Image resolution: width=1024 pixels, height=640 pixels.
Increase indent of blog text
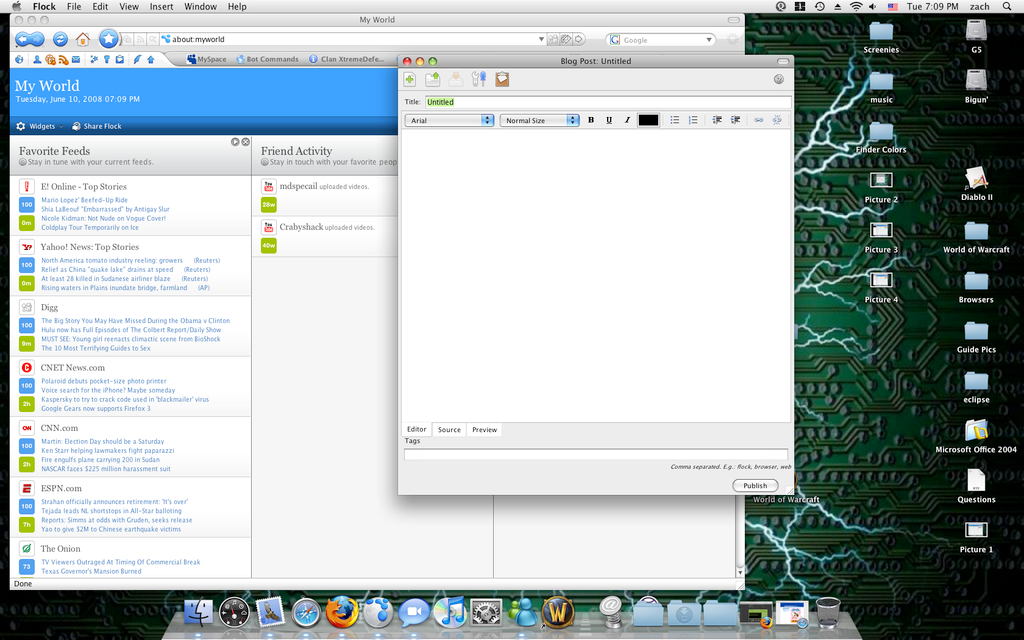(x=735, y=120)
